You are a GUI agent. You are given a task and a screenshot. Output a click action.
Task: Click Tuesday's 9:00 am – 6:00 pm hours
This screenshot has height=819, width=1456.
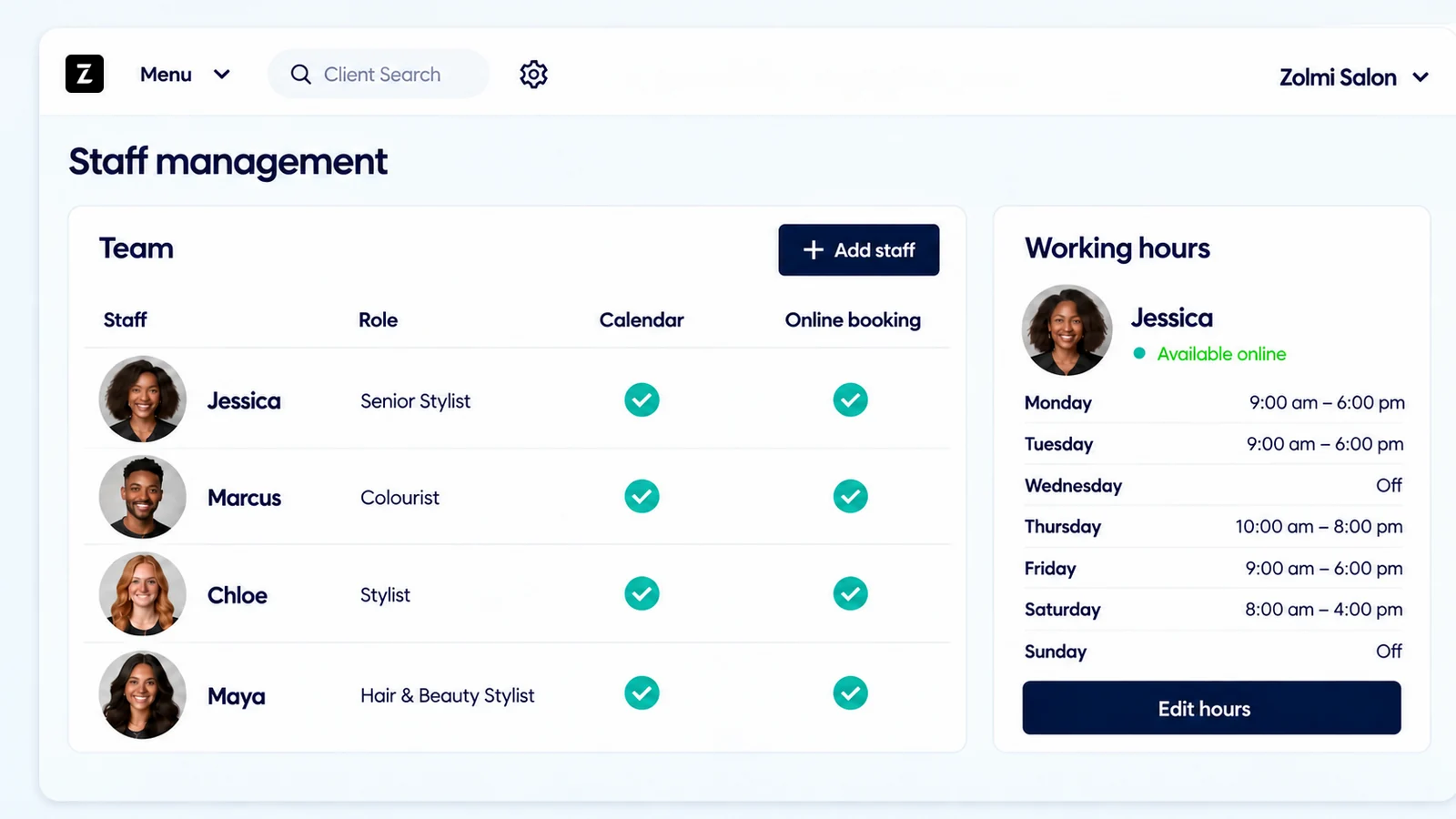[x=1325, y=444]
